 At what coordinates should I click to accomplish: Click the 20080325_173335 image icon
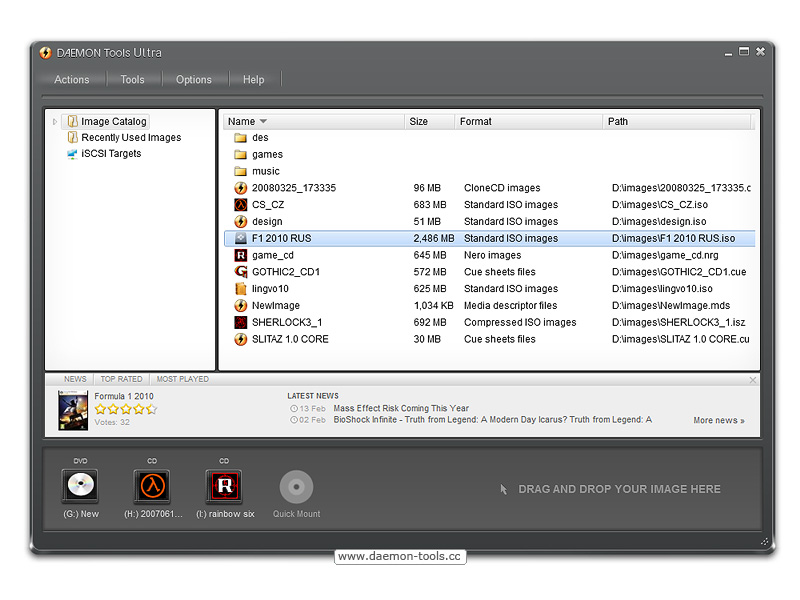(240, 188)
